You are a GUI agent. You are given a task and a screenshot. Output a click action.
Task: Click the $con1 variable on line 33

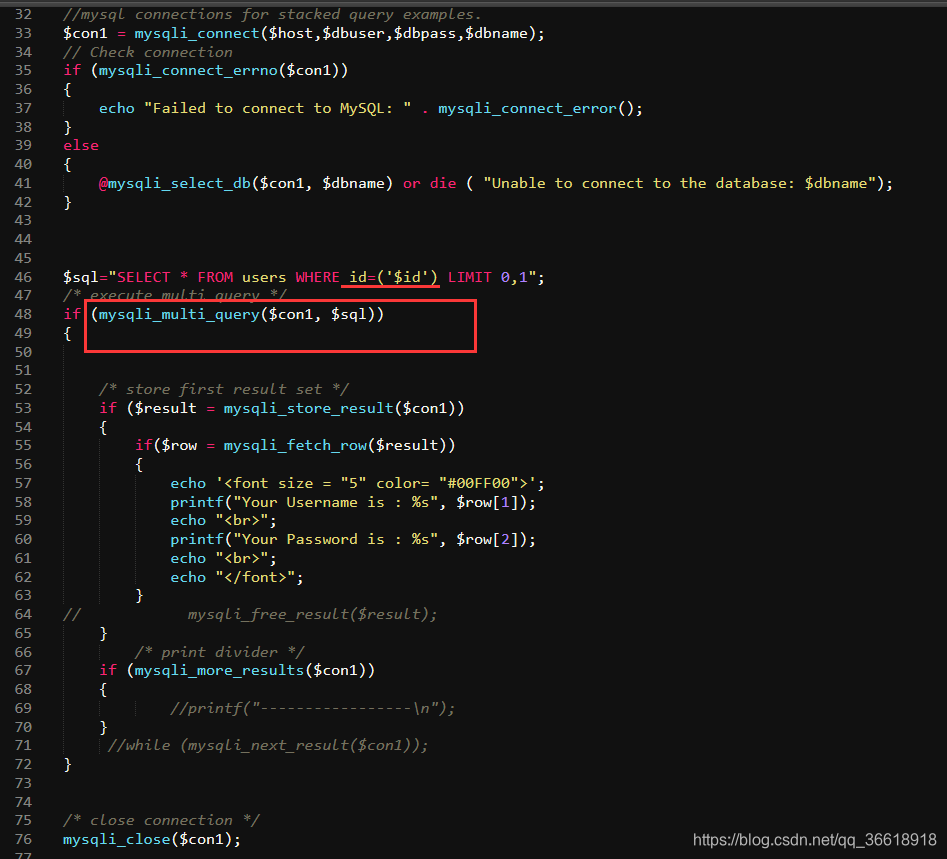pos(85,34)
